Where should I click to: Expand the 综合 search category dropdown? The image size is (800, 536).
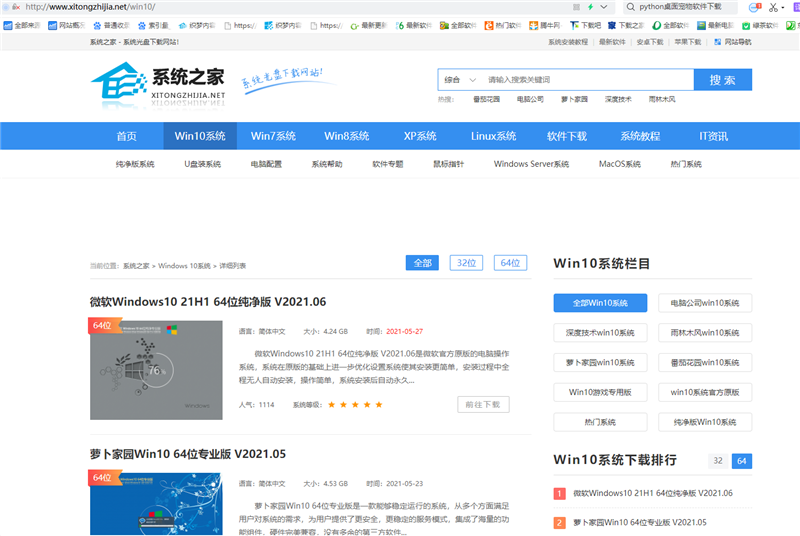point(457,80)
